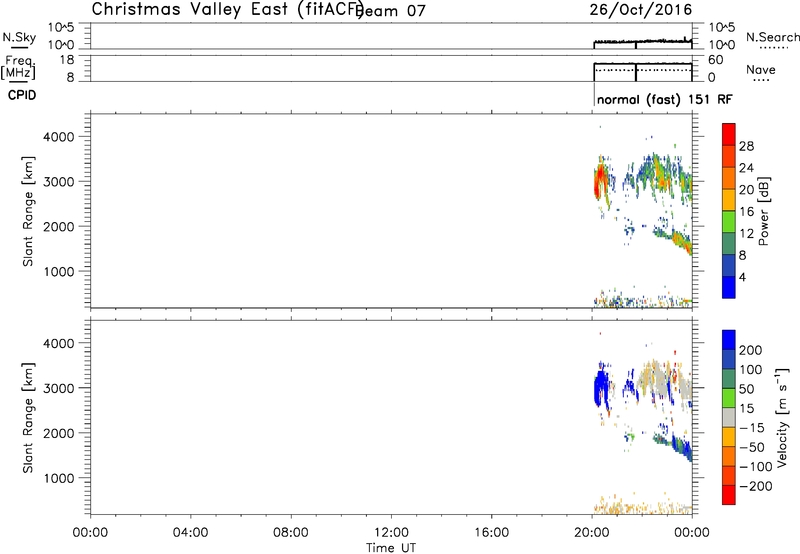This screenshot has height=554, width=800.
Task: Click the date '26/Oct/2016'
Action: pos(641,10)
